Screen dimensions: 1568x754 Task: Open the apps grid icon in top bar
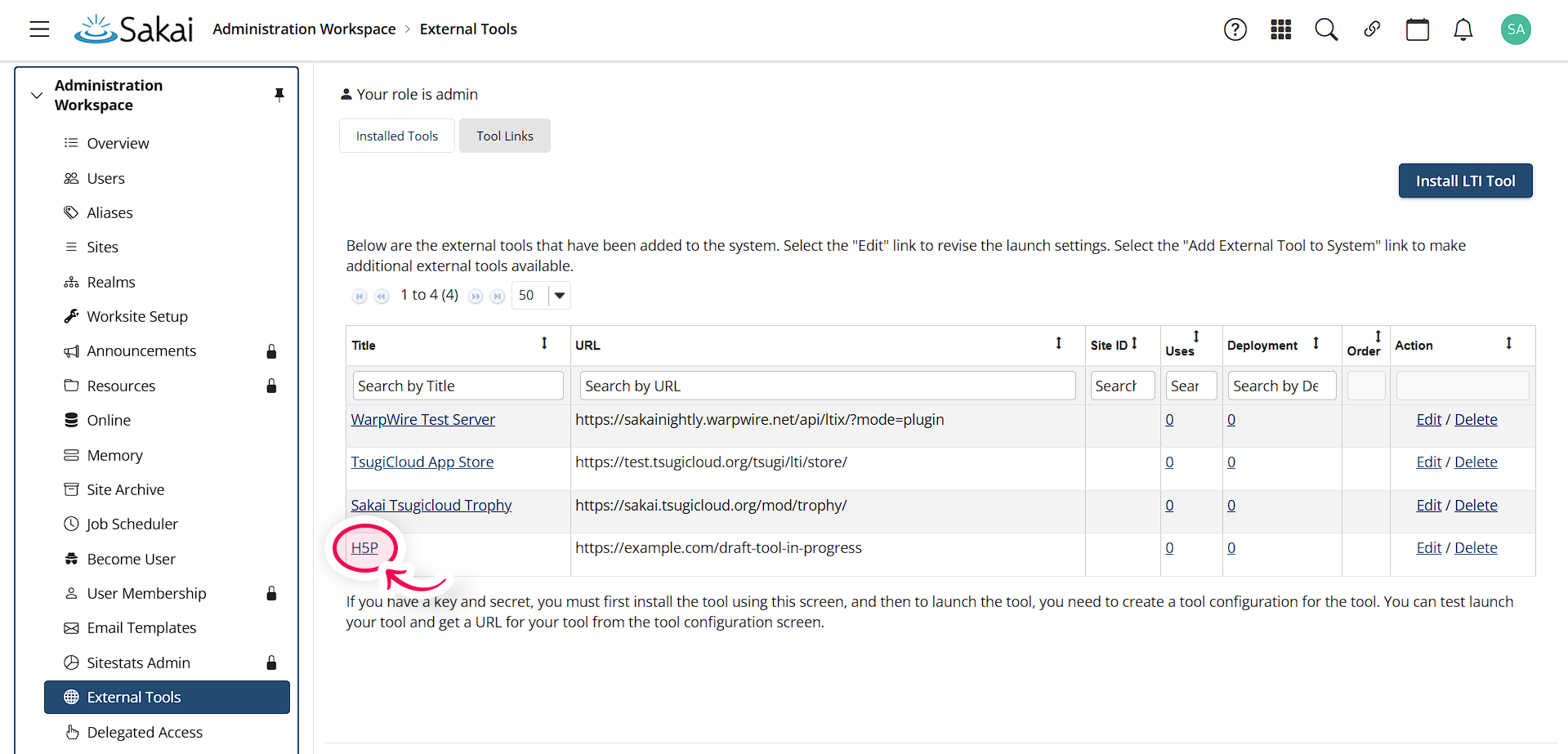coord(1280,29)
